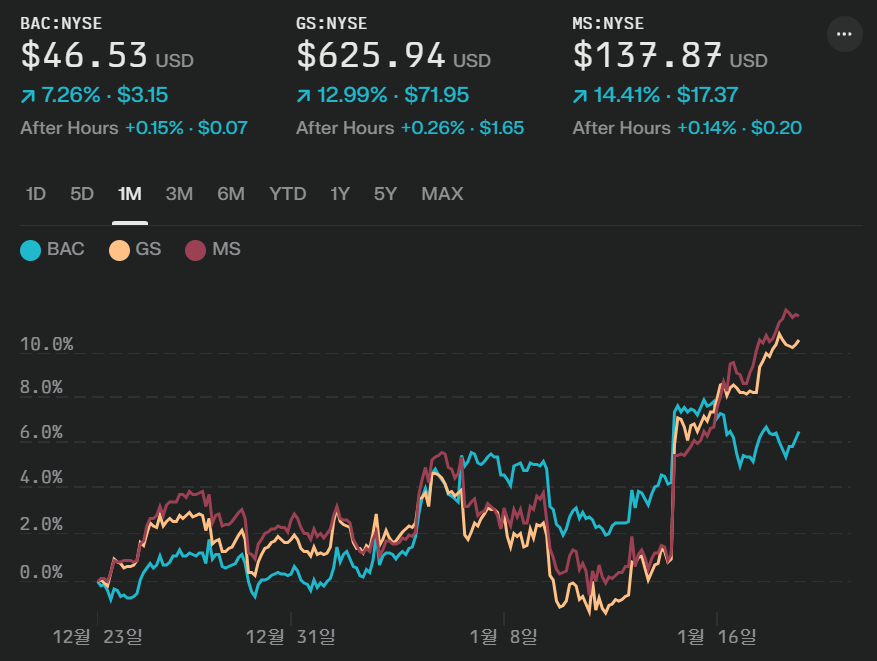Click the 4.0% y-axis label
The width and height of the screenshot is (877, 661).
click(x=41, y=477)
